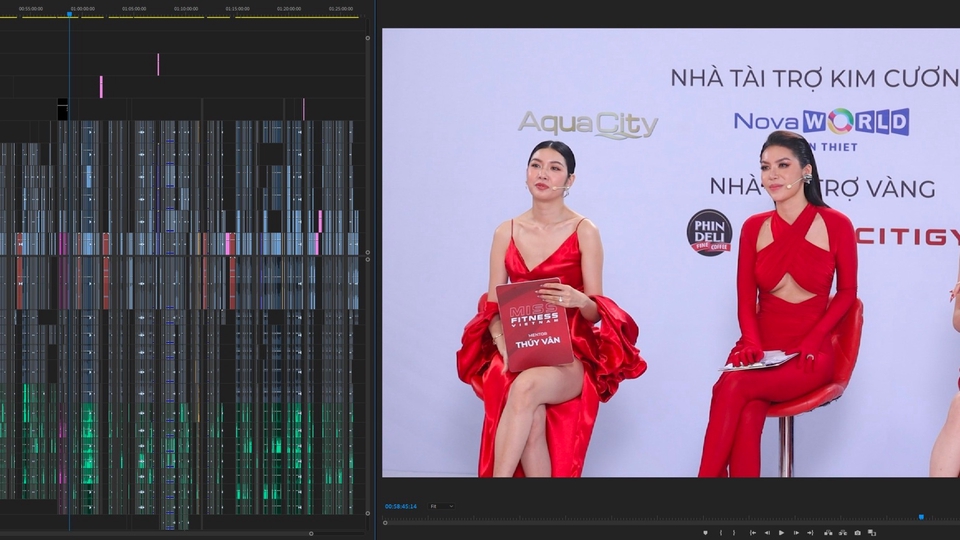Open the Comparison View button
960x540 pixels.
872,532
